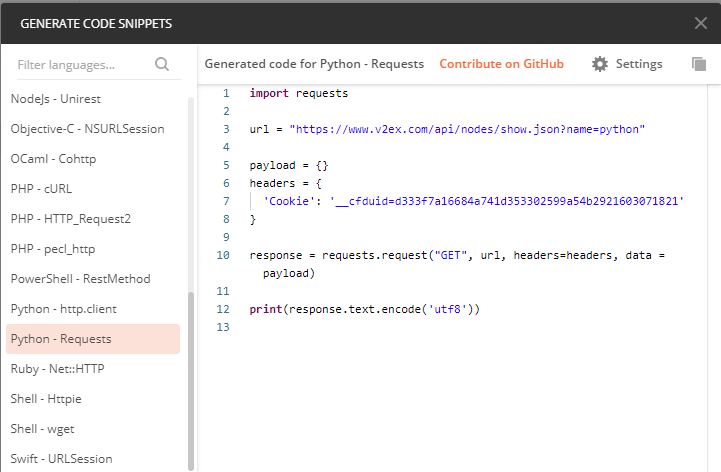Click the language list scrollbar
The width and height of the screenshot is (721, 472).
click(x=191, y=381)
